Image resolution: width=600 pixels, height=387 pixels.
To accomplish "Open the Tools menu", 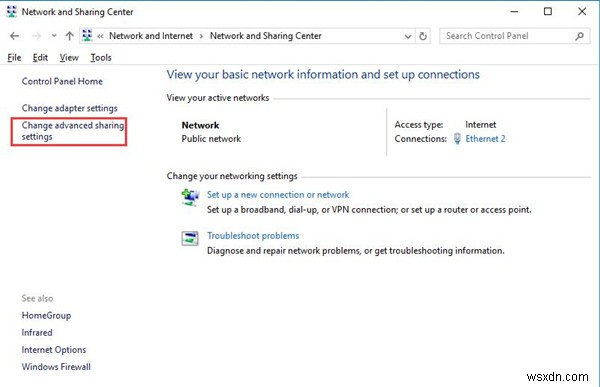I will tap(101, 58).
